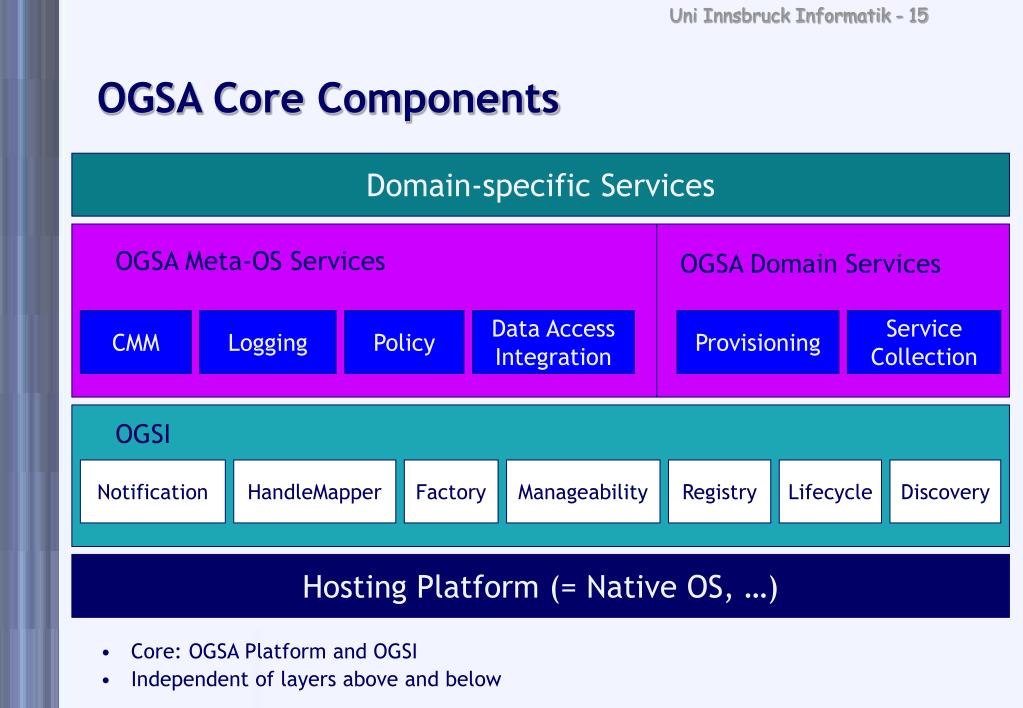Select the 'Service Collection' box
Viewport: 1023px width, 708px height.
click(x=924, y=342)
